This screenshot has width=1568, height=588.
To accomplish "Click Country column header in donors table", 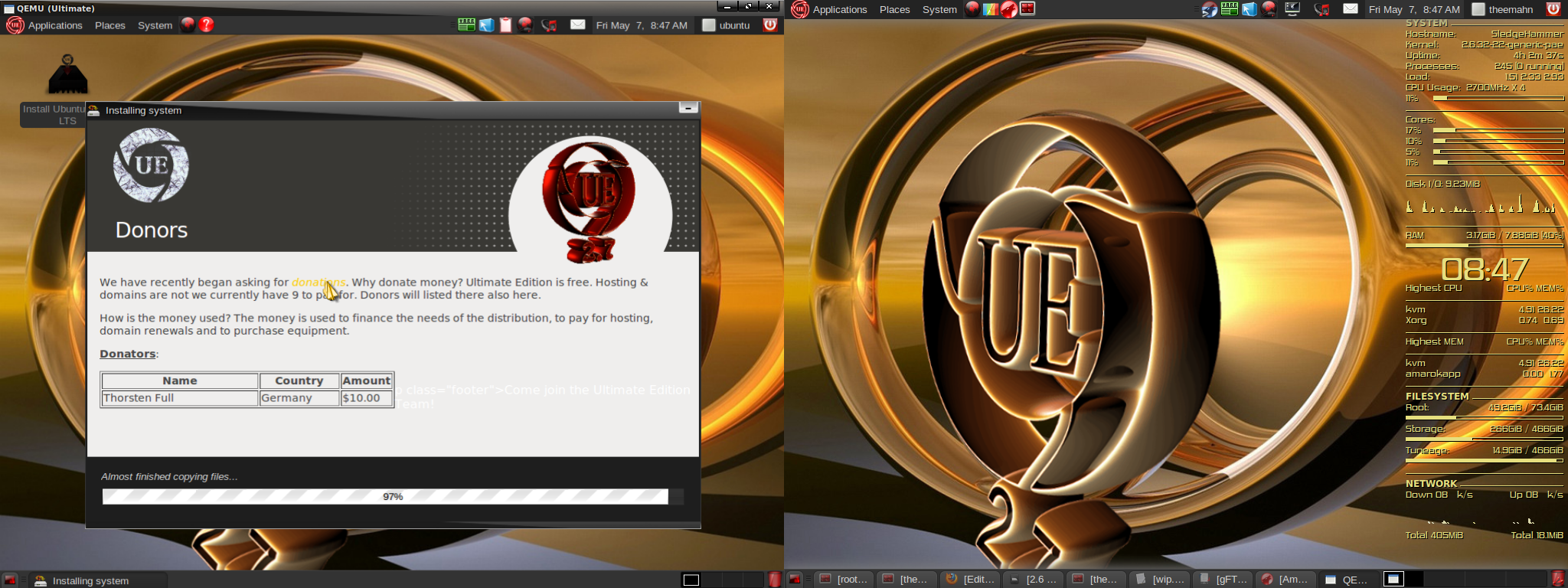I will click(x=299, y=381).
